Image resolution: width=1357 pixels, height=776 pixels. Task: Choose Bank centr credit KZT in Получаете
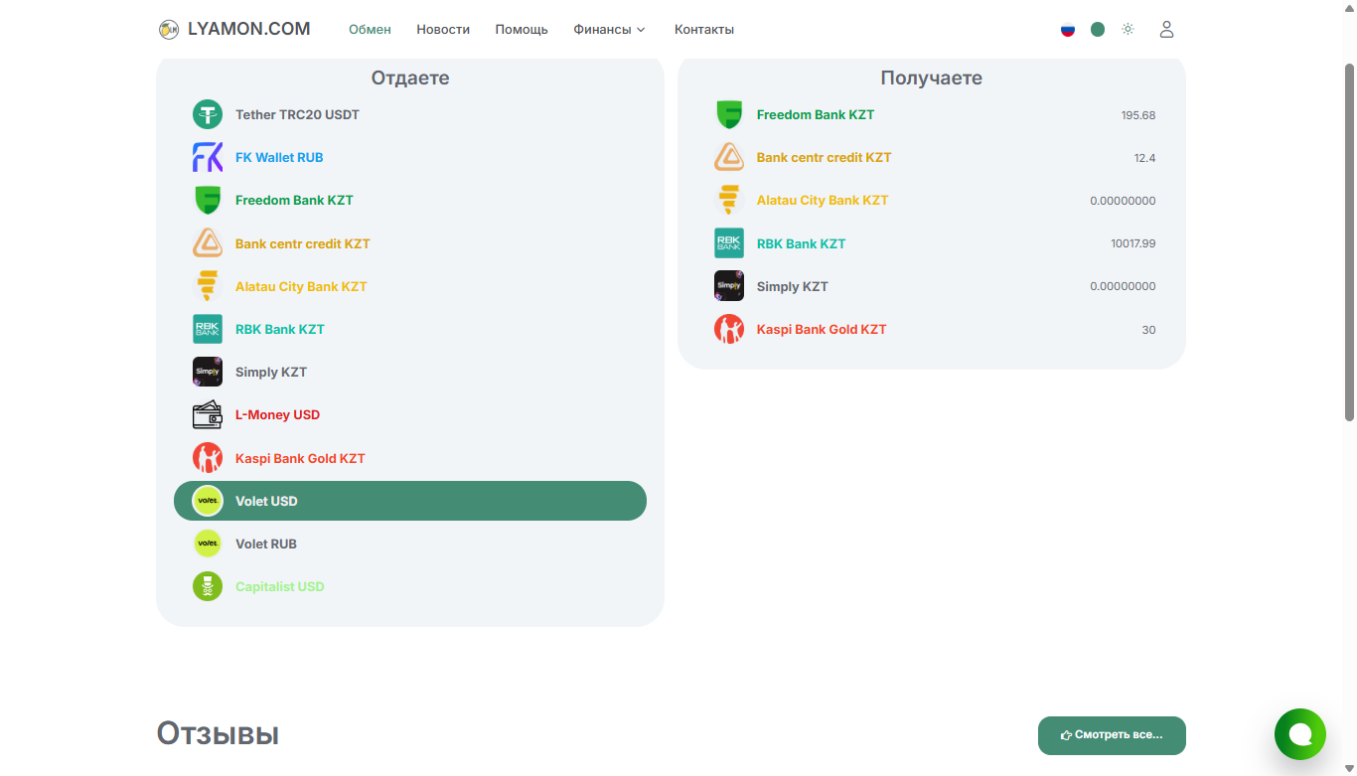coord(932,158)
